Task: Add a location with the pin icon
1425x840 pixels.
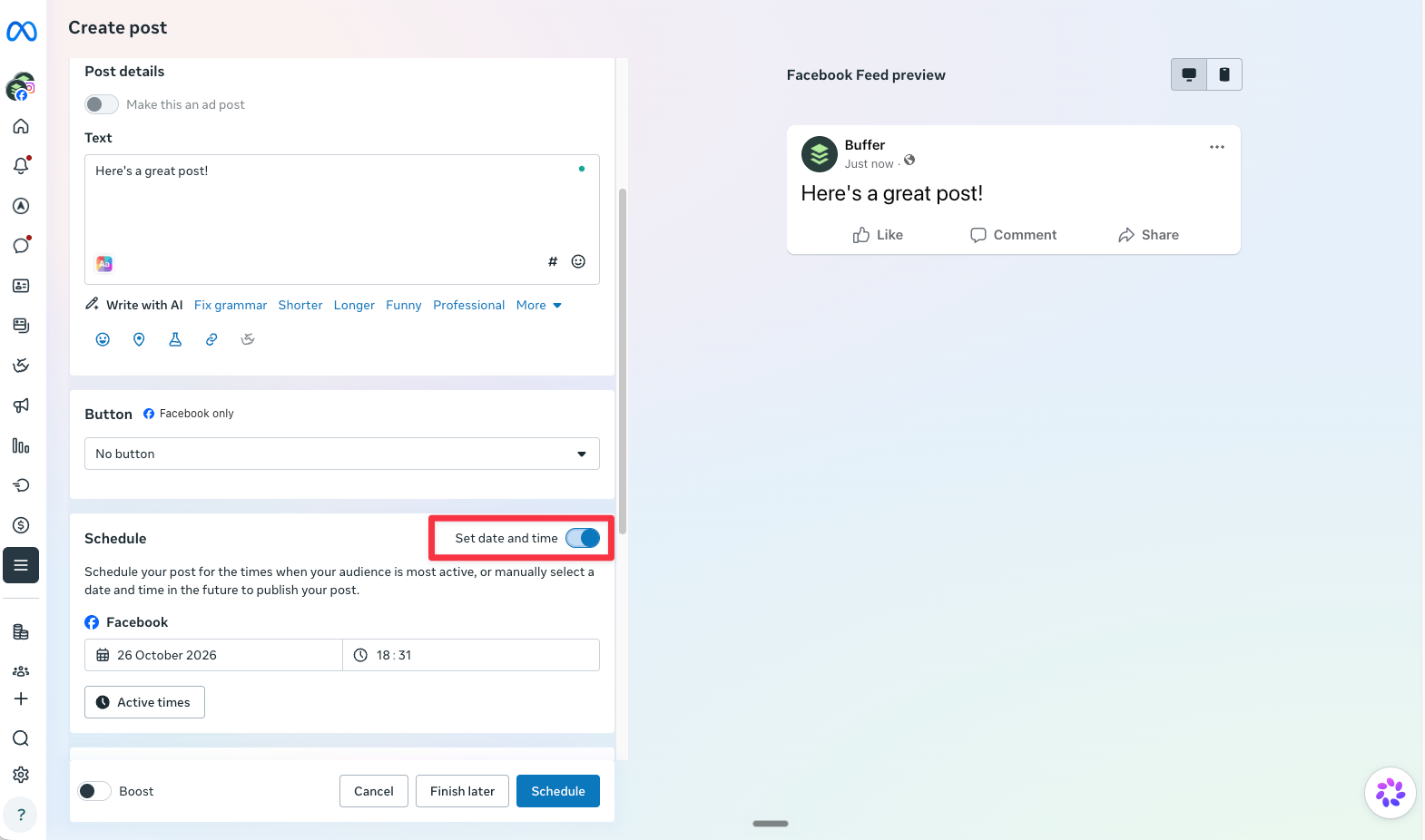Action: click(x=139, y=339)
